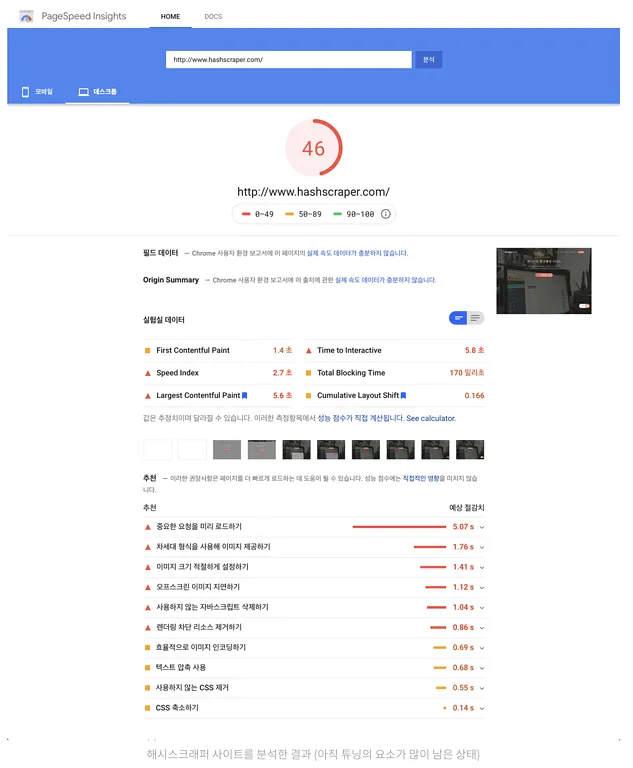Open the See calculator link
The image size is (633, 768).
pyautogui.click(x=430, y=419)
